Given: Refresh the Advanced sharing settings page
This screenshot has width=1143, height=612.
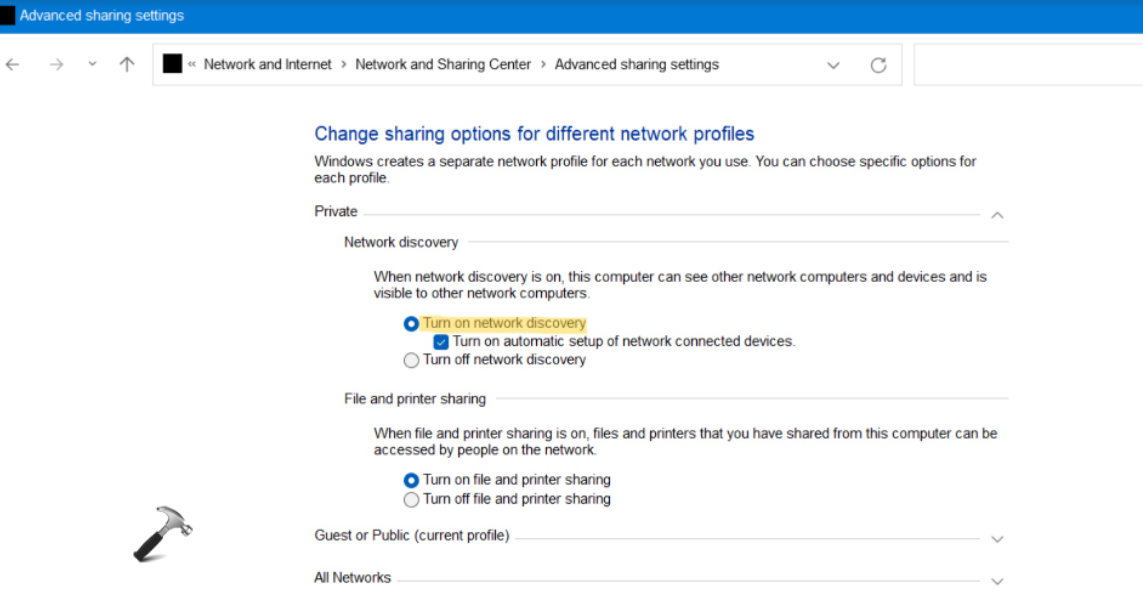Looking at the screenshot, I should 878,65.
